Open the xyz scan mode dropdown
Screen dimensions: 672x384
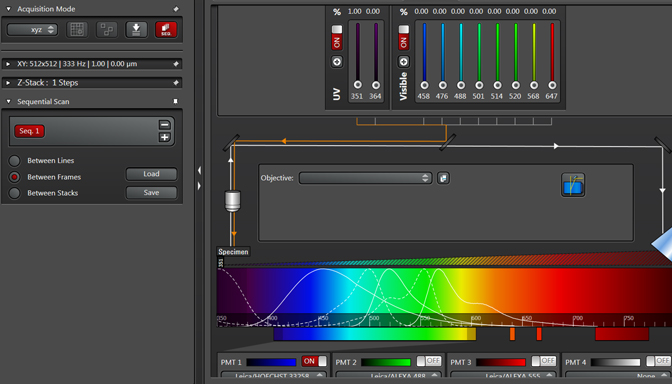pos(32,30)
